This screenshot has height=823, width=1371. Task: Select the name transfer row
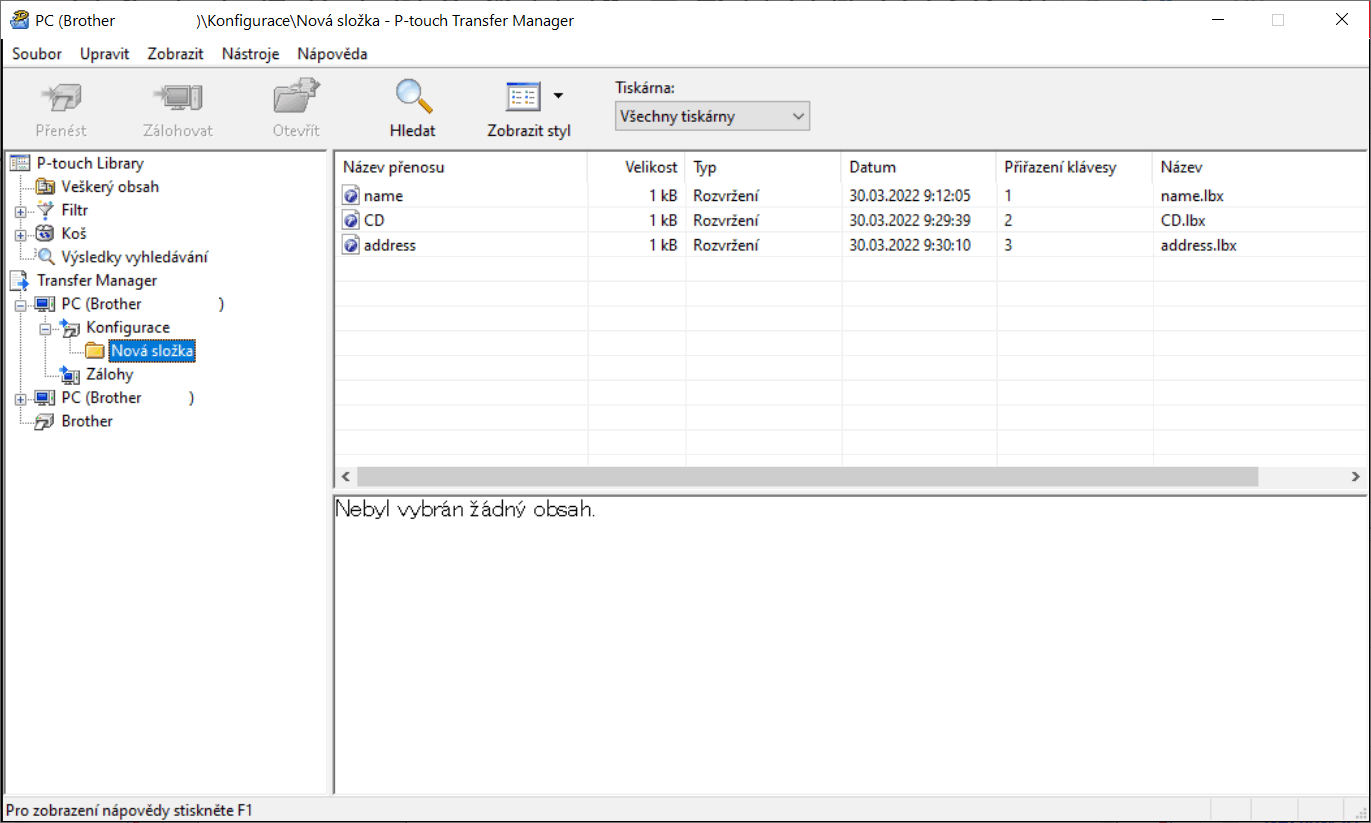tap(850, 196)
